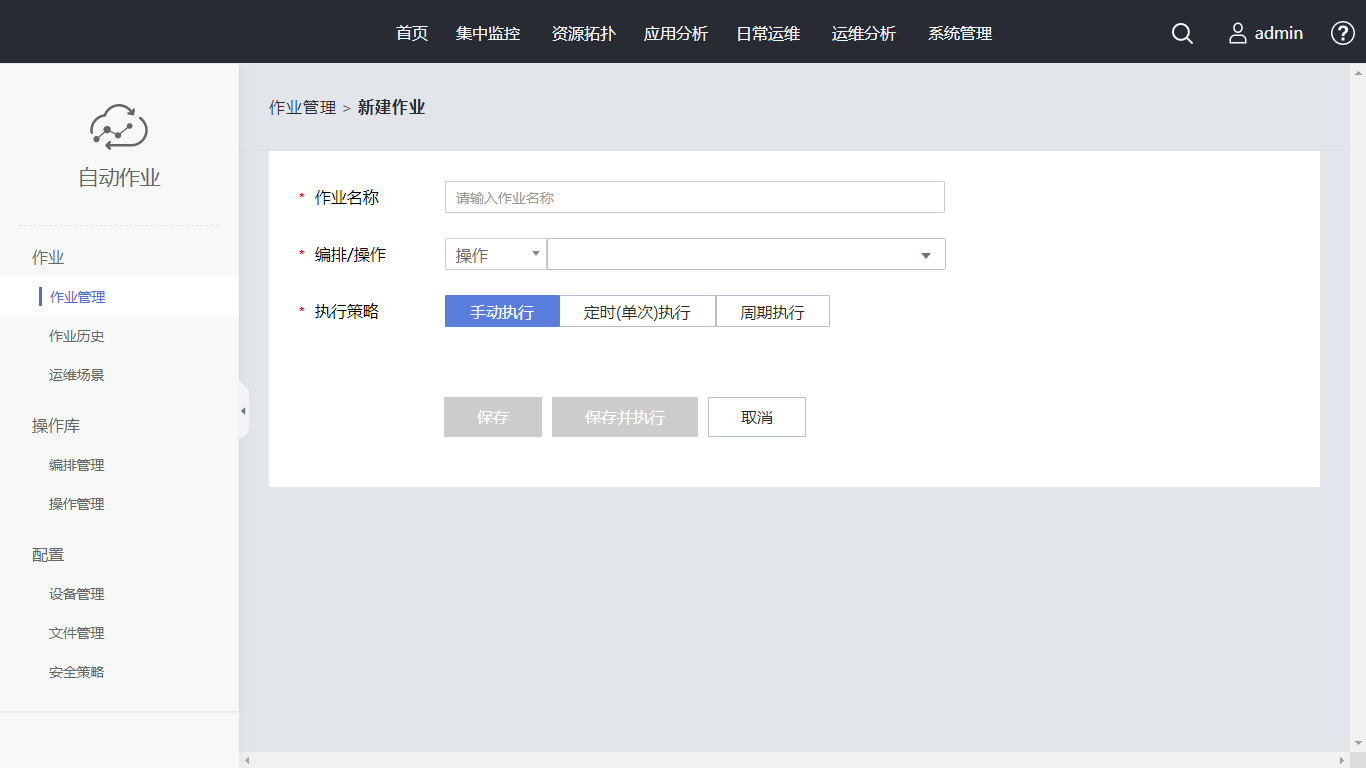
Task: Select 周期执行 execution strategy
Action: click(x=772, y=312)
